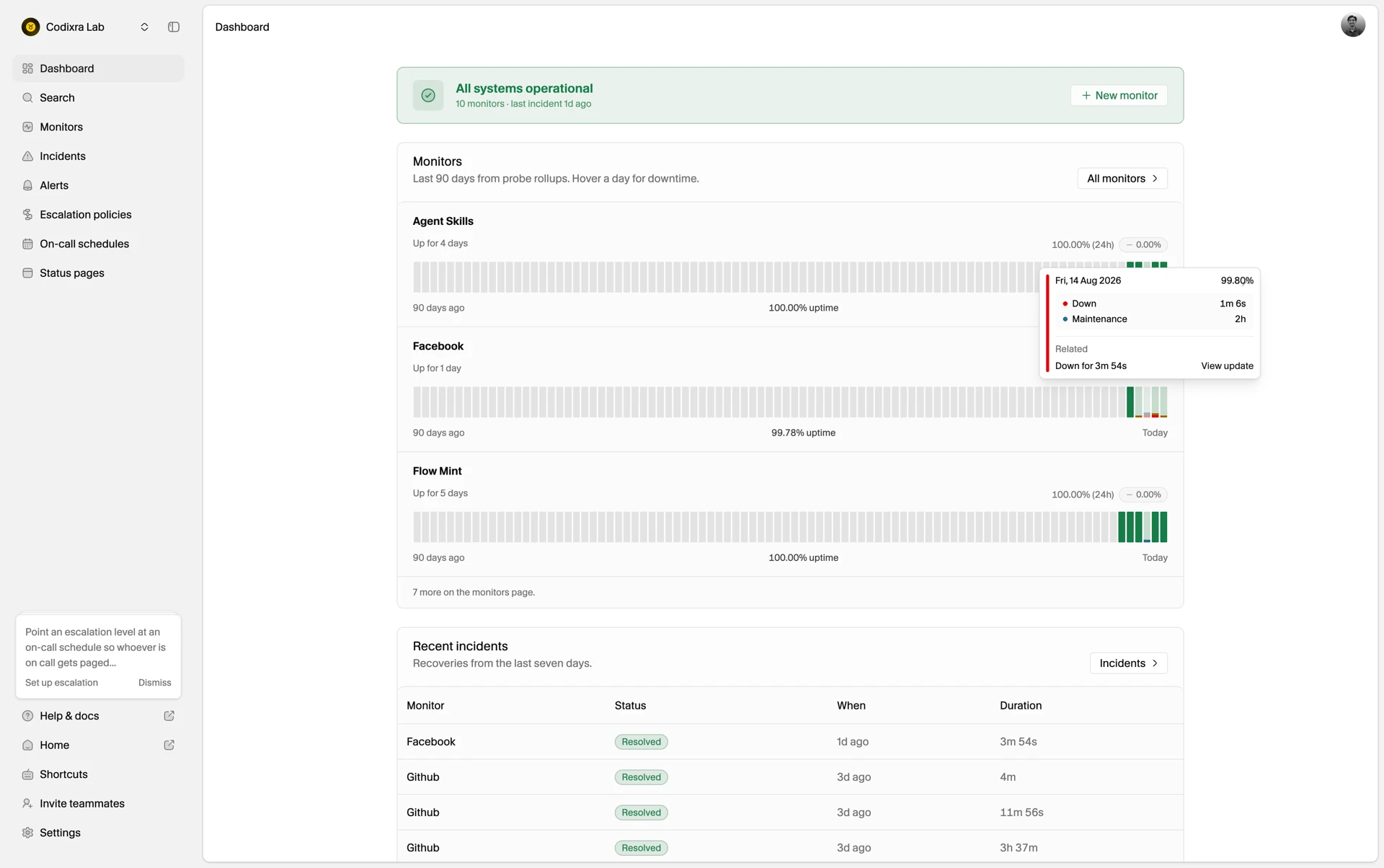Click the Shortcuts keyboard icon
Image resolution: width=1384 pixels, height=868 pixels.
click(27, 774)
